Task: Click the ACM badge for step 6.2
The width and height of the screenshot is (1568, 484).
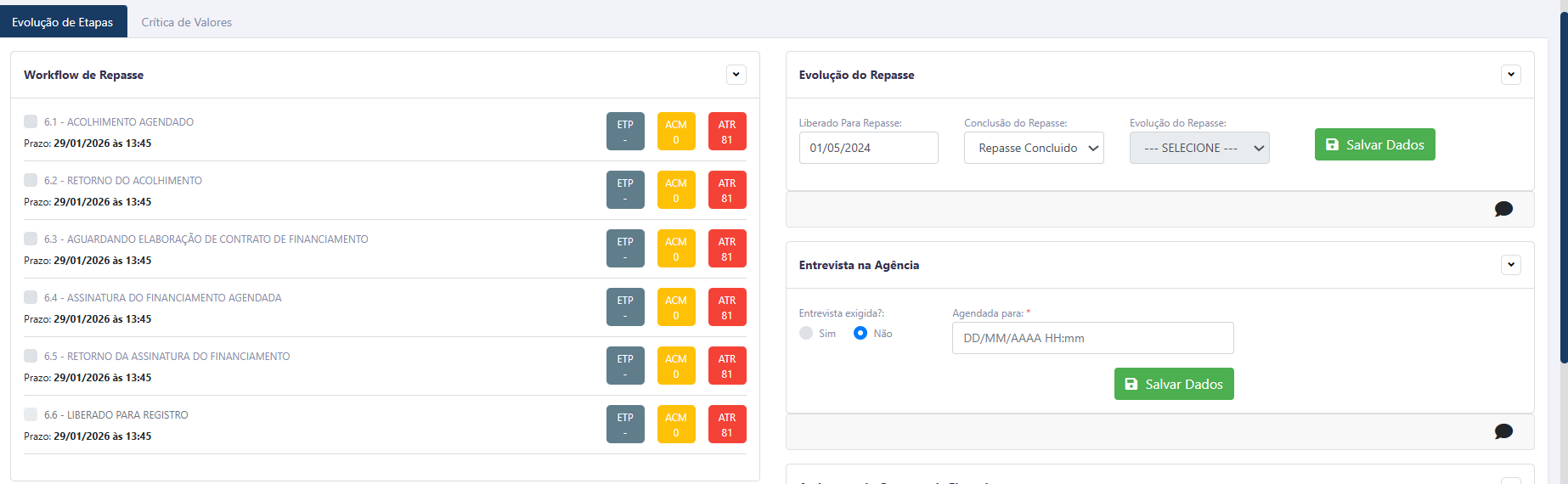Action: coord(676,190)
